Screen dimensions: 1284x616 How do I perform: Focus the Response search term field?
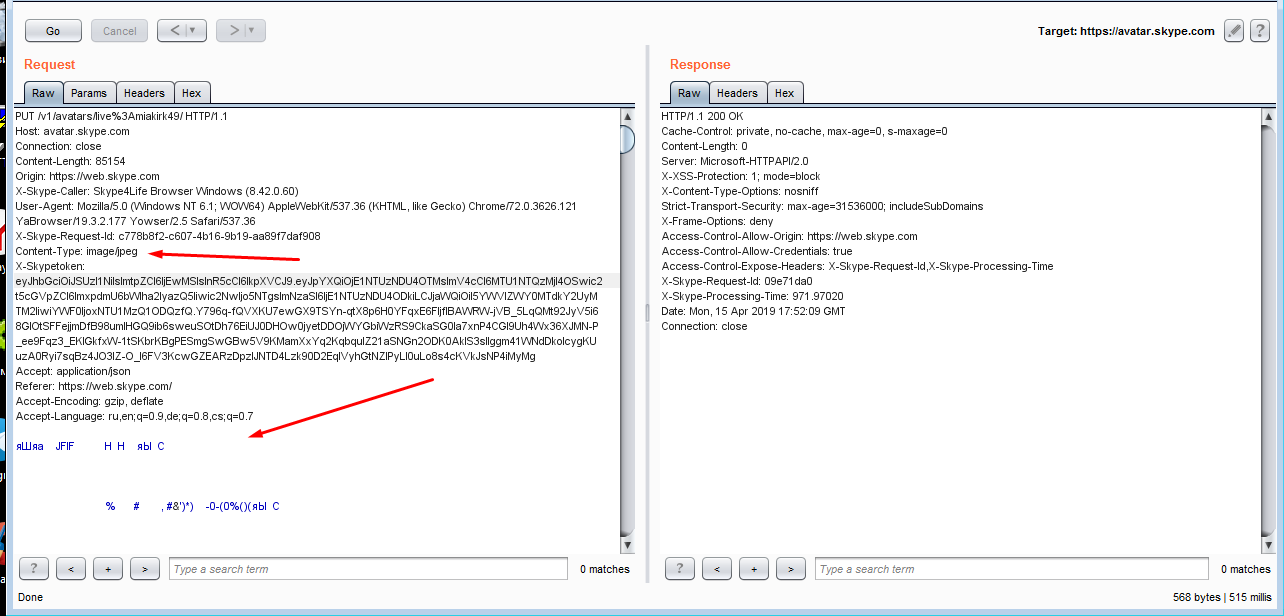tap(1012, 569)
